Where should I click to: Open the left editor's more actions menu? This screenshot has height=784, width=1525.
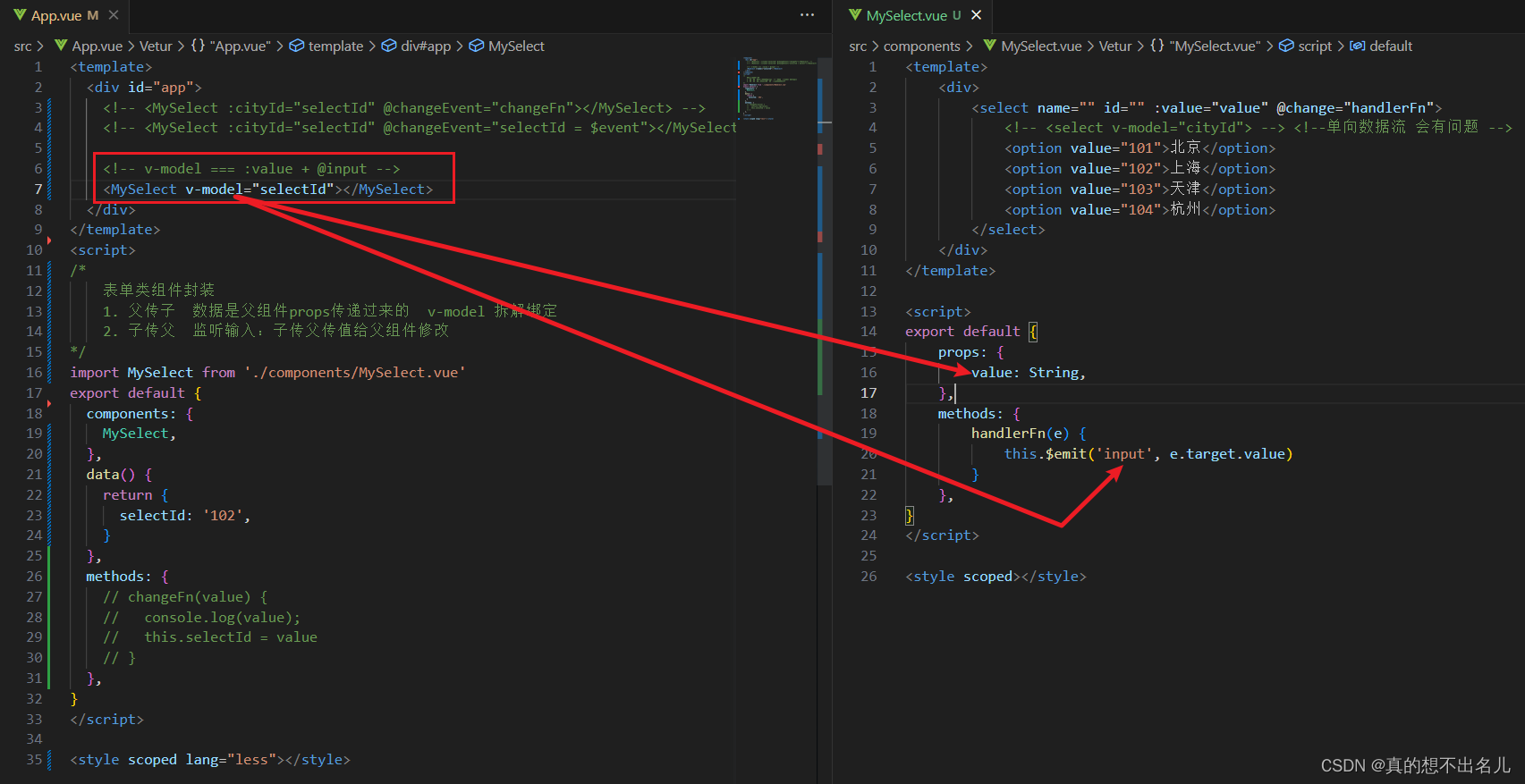tap(807, 15)
